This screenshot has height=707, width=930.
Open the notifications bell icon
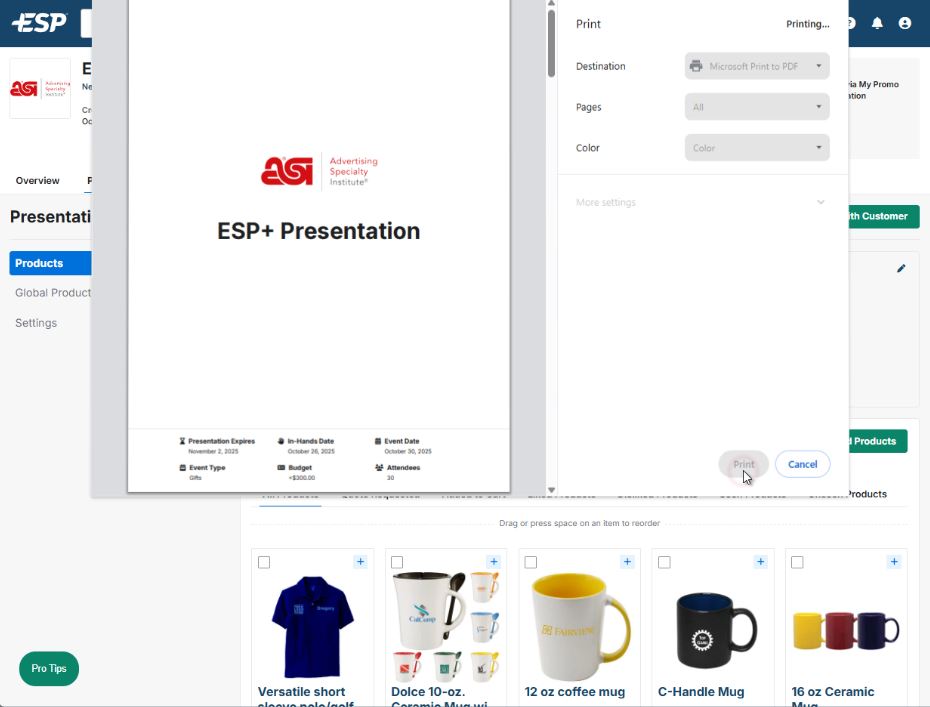point(877,23)
